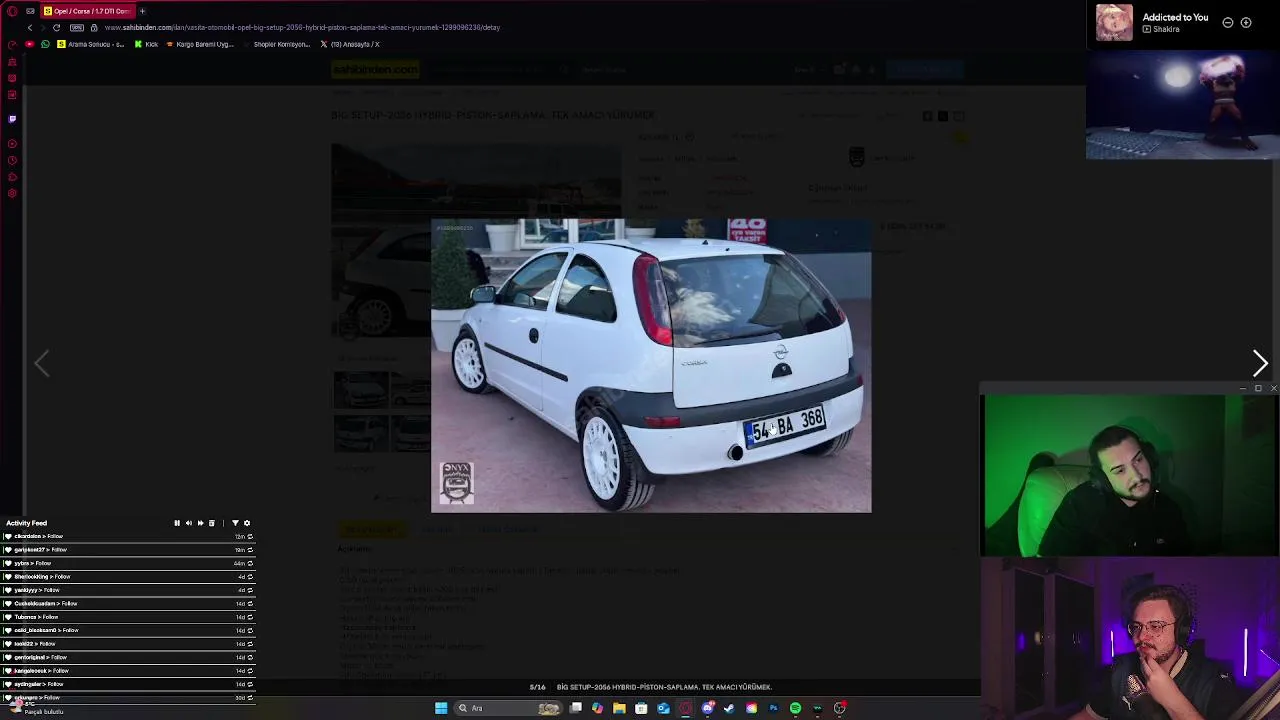
Task: Select the SherlockKing follow entry
Action: [128, 577]
